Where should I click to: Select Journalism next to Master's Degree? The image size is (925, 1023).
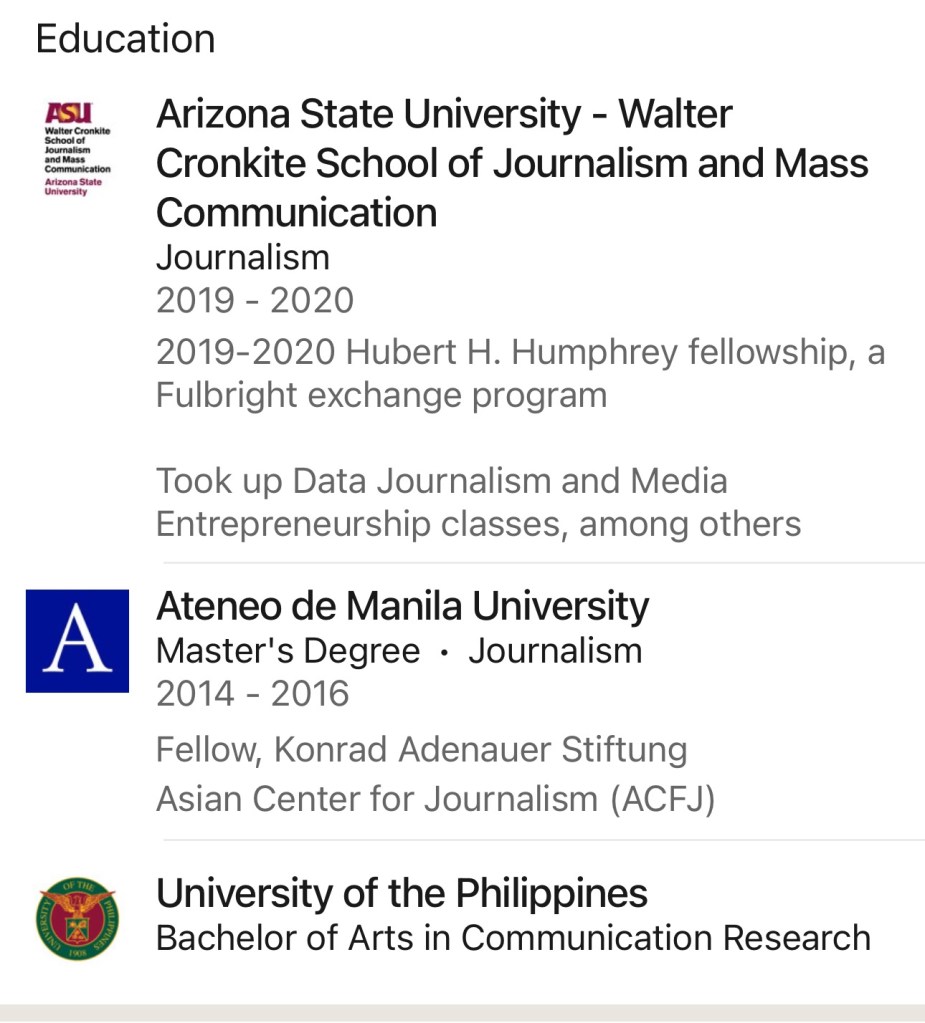click(555, 651)
